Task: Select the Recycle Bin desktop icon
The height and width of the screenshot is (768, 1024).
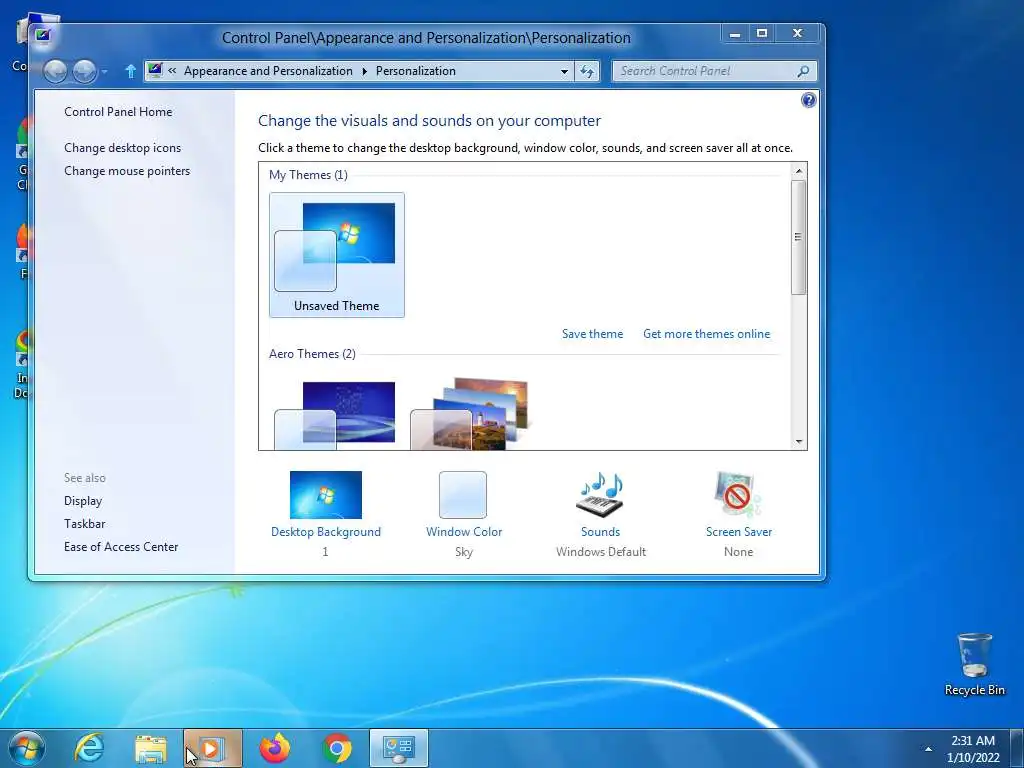Action: point(974,664)
